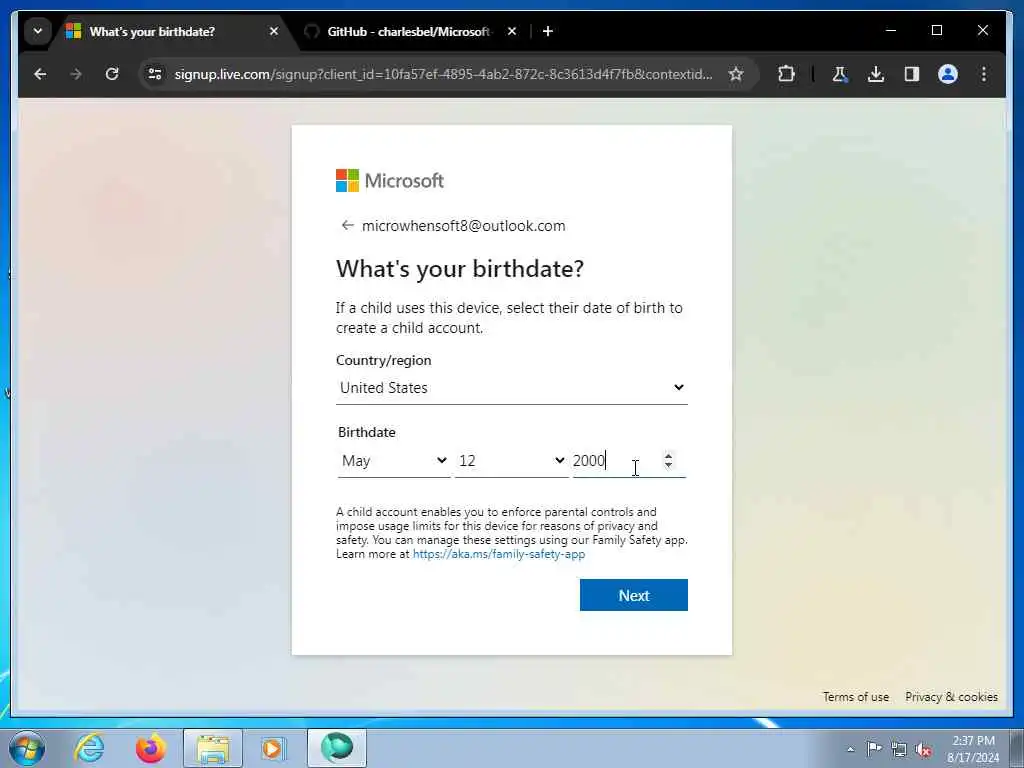Close the "What's your birthdate?" tab
Viewport: 1024px width, 768px height.
(274, 31)
